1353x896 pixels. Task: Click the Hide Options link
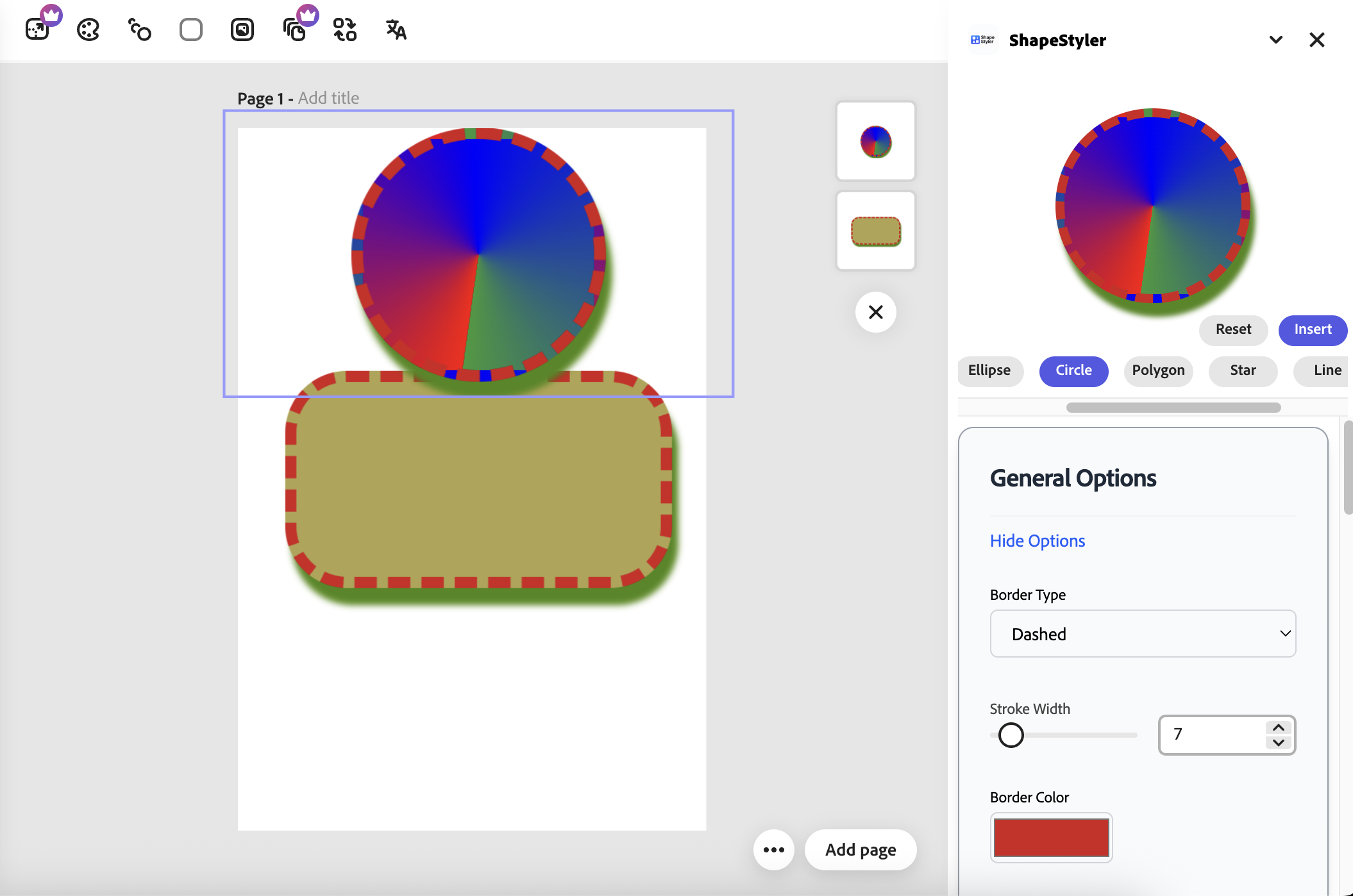click(x=1038, y=541)
